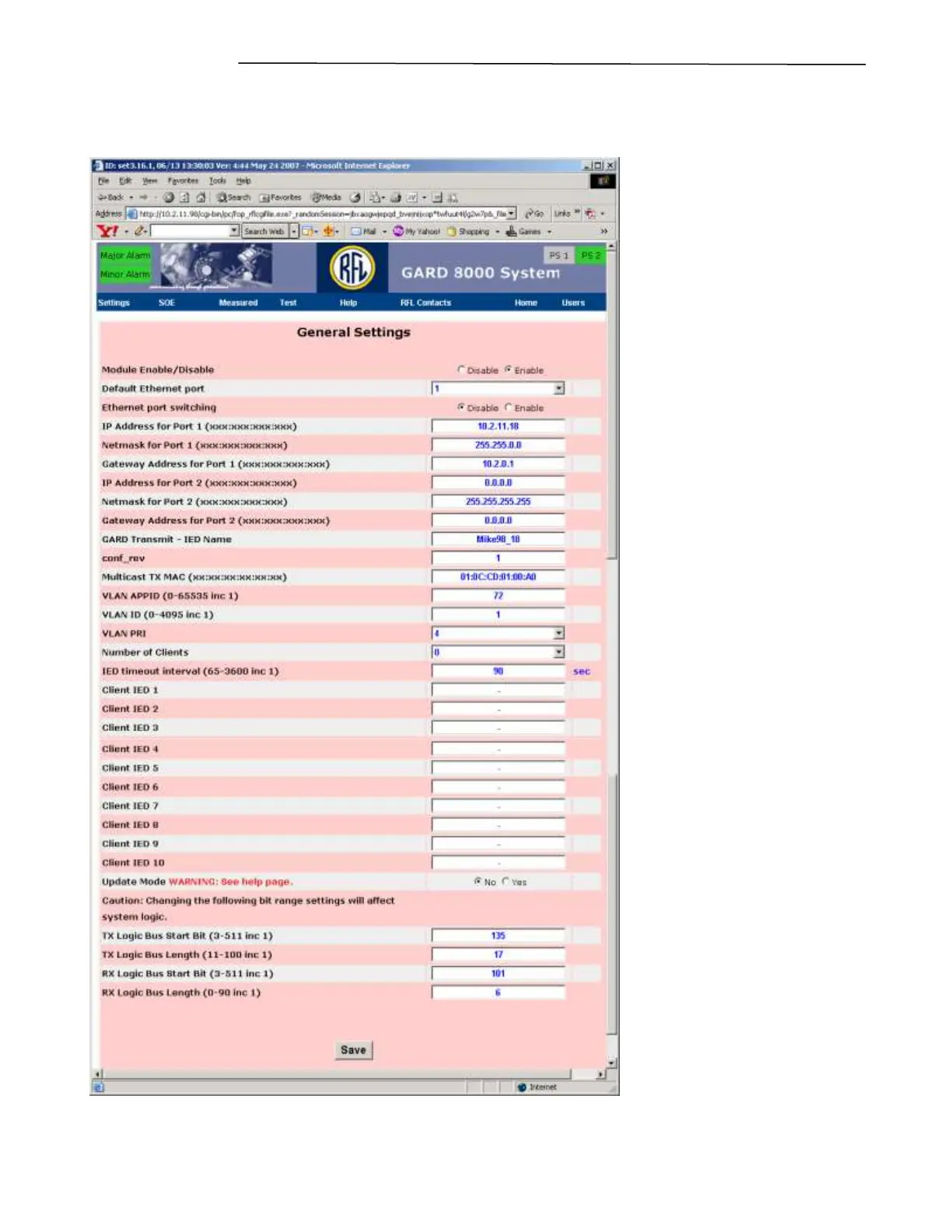
Task: Click the browser Stop icon
Action: pyautogui.click(x=169, y=198)
